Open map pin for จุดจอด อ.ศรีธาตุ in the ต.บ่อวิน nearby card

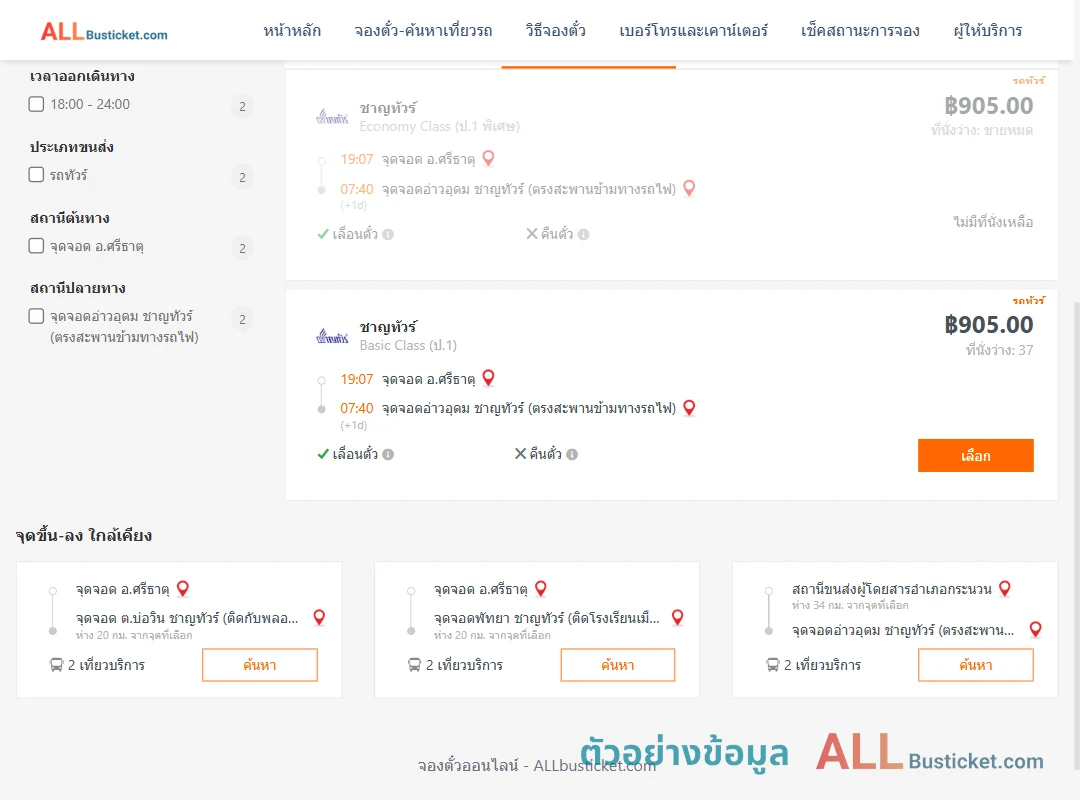183,588
